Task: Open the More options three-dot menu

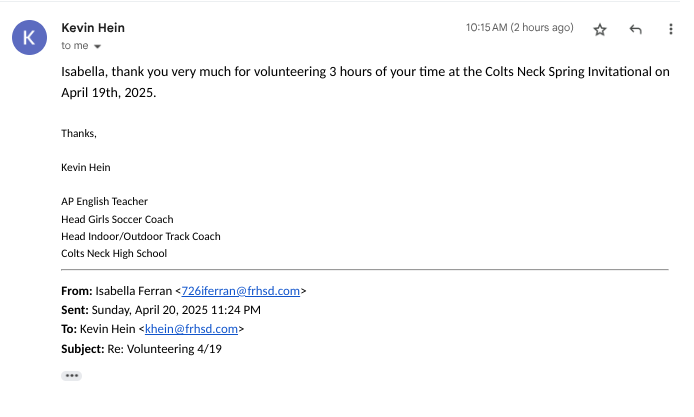Action: (671, 30)
